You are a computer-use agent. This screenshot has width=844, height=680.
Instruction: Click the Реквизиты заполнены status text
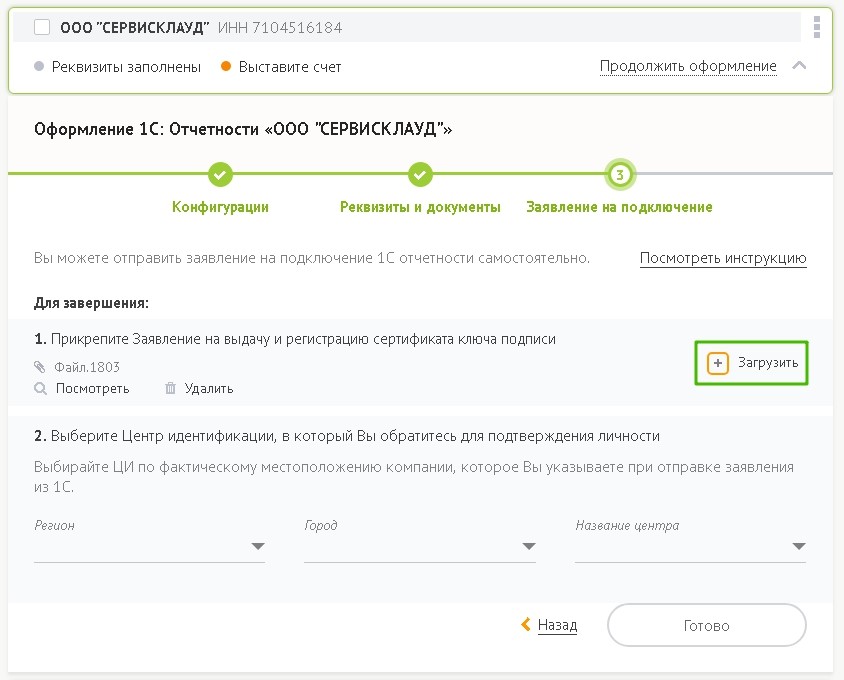[126, 67]
